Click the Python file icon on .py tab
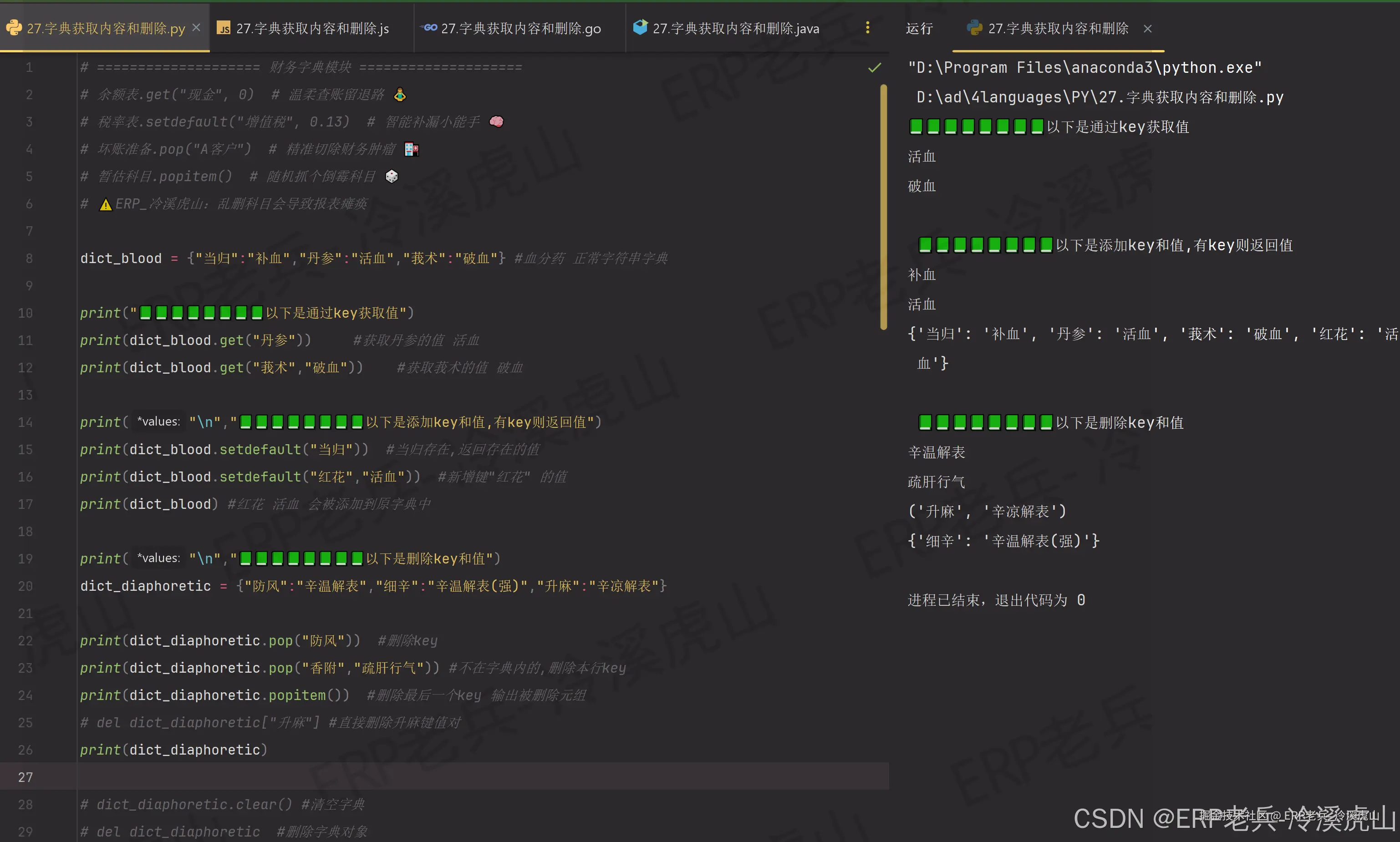1400x842 pixels. [x=14, y=28]
